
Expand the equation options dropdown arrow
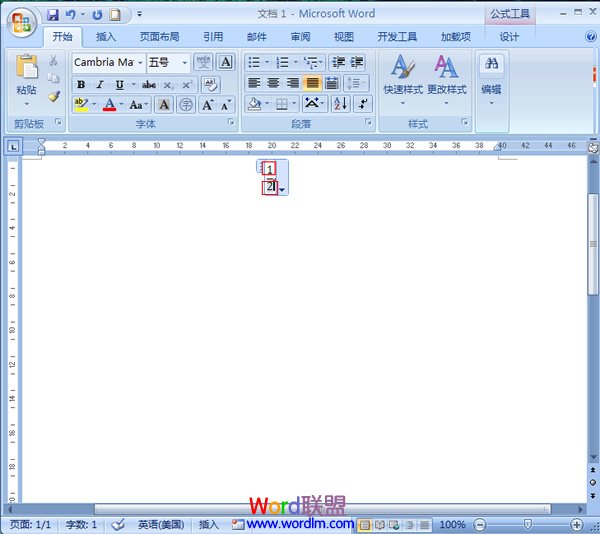point(284,190)
